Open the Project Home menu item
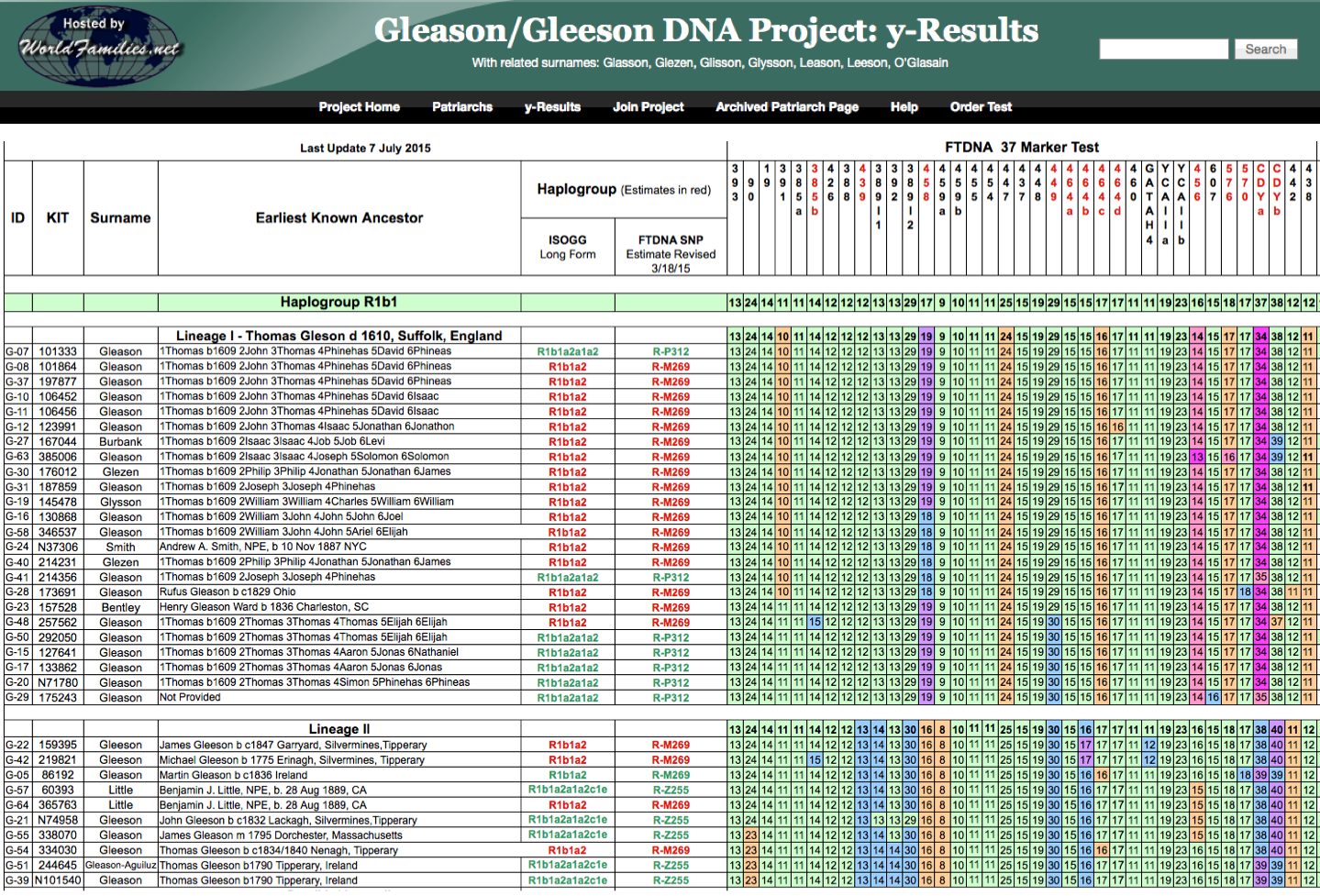 pos(359,107)
